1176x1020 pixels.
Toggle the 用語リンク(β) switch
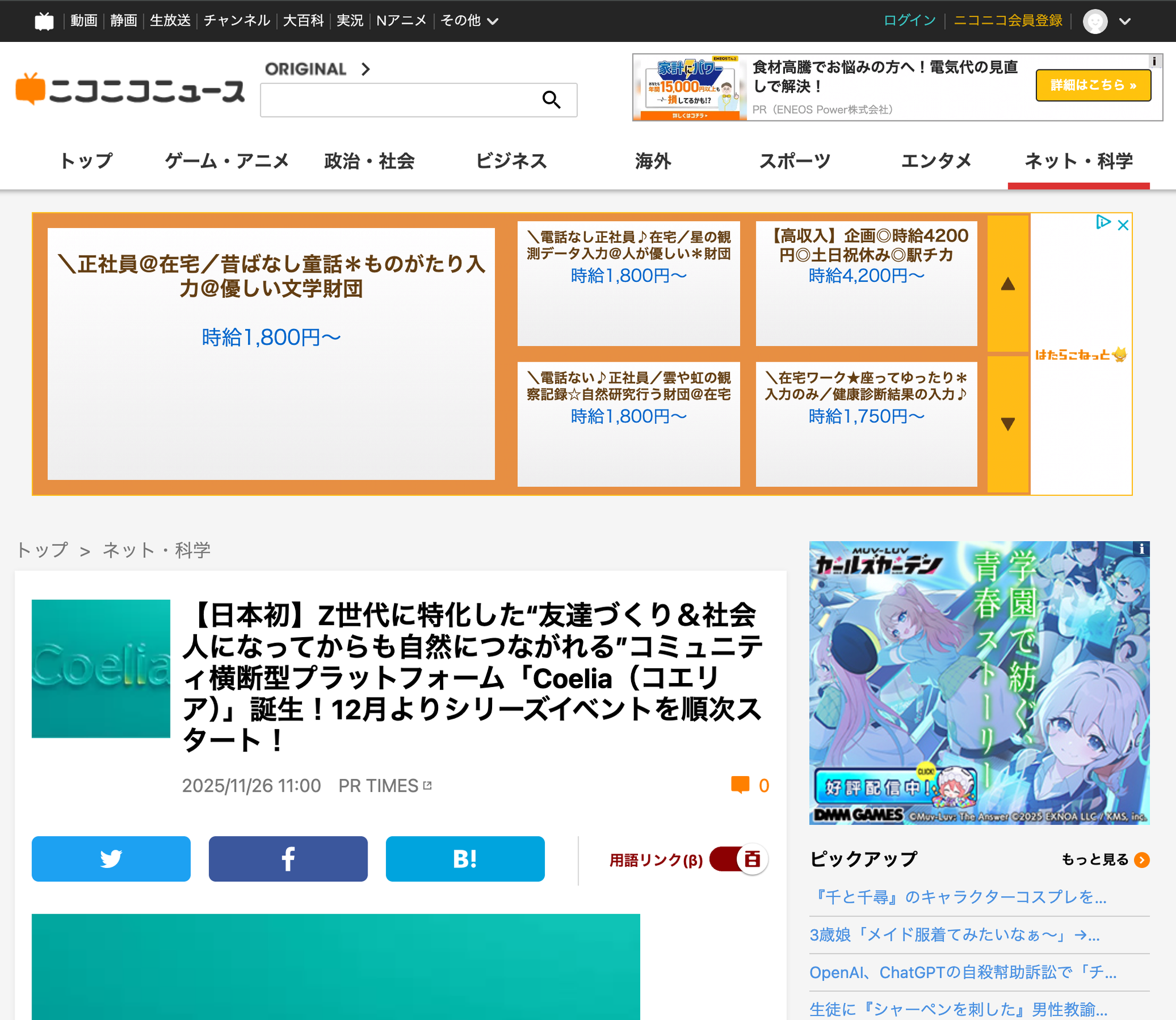738,859
